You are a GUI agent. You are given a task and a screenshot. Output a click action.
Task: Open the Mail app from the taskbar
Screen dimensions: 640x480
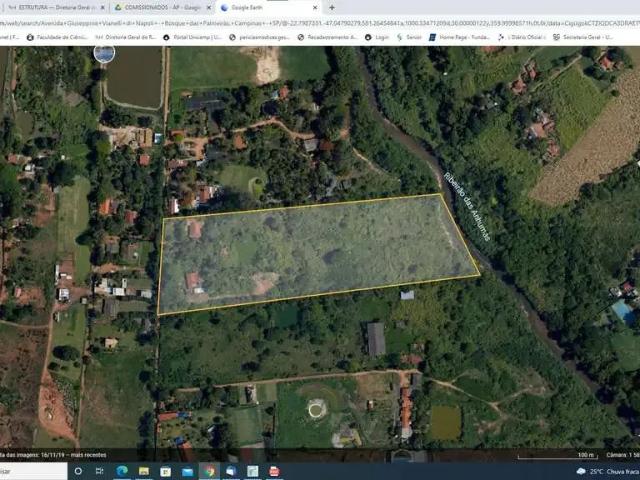pos(187,471)
